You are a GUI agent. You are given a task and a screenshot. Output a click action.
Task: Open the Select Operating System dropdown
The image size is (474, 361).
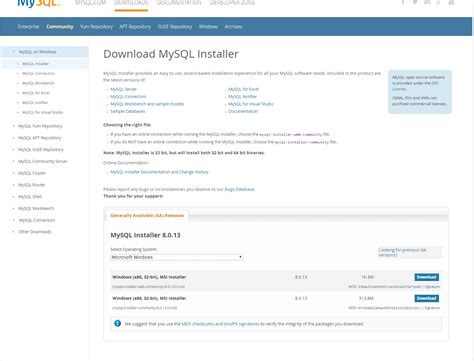click(177, 257)
